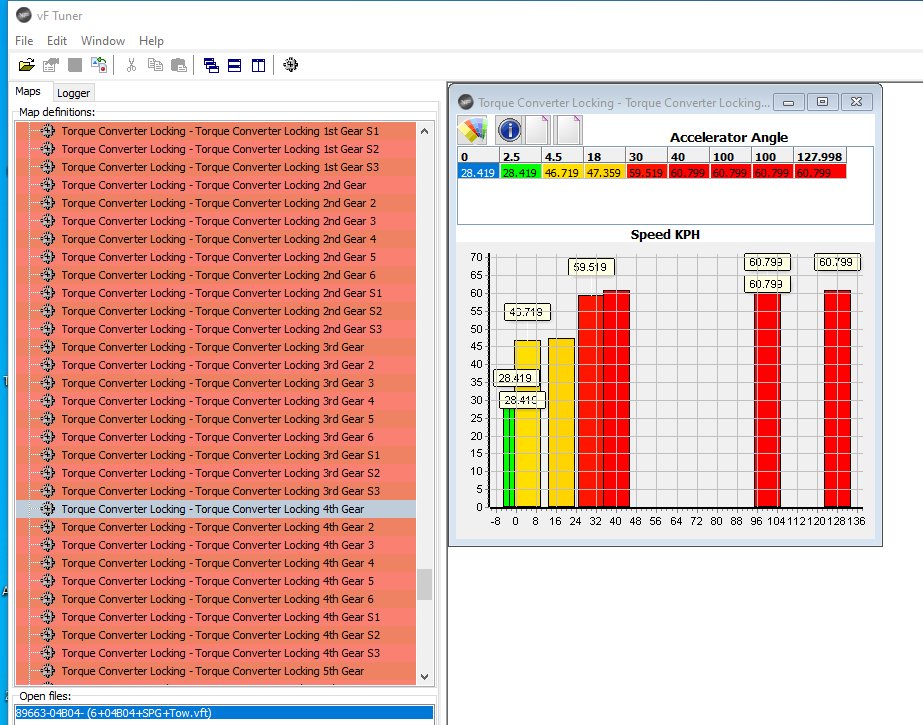The width and height of the screenshot is (923, 725).
Task: Cascade windows using the toolbar icon
Action: point(211,65)
